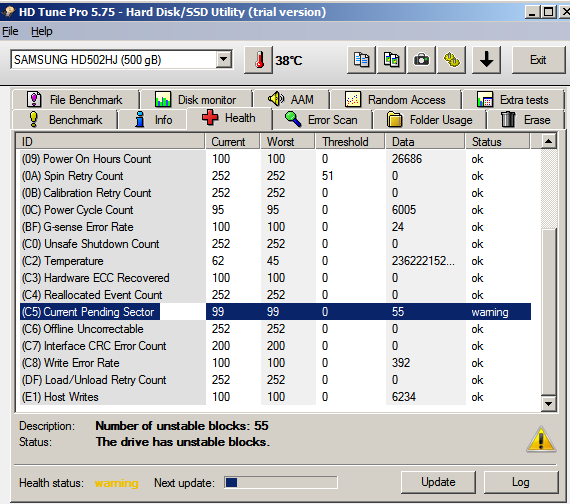Select the (C4) Reallocated Event Count row
This screenshot has width=570, height=504.
tap(275, 295)
